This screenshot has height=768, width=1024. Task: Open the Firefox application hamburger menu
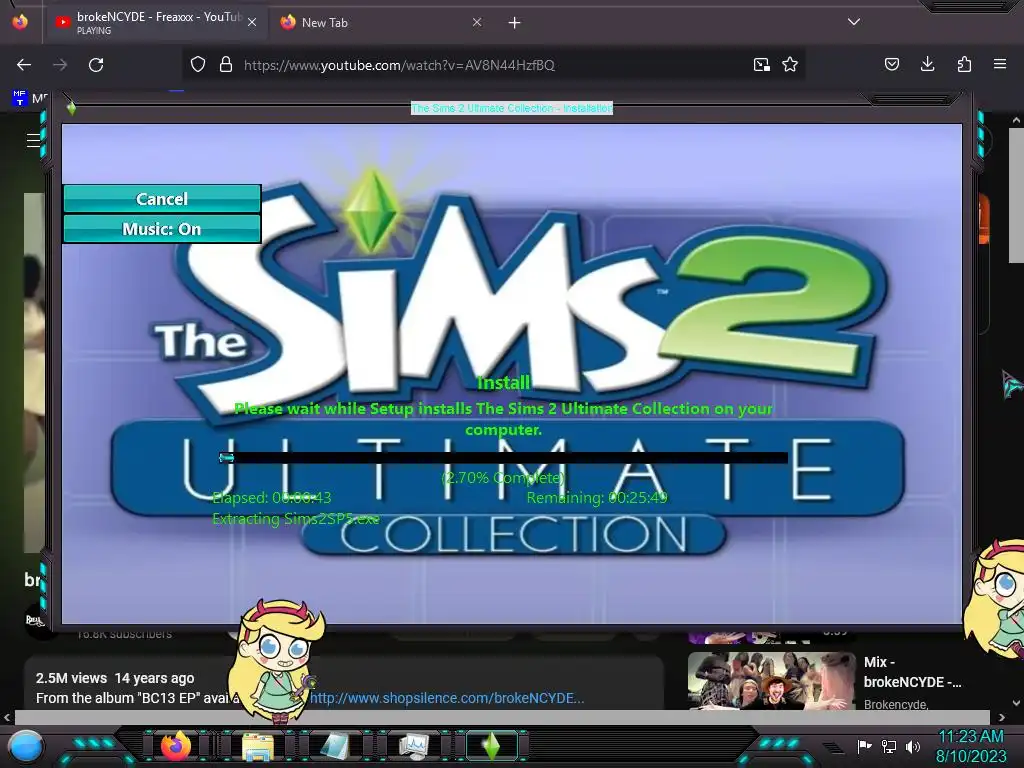tap(1000, 64)
